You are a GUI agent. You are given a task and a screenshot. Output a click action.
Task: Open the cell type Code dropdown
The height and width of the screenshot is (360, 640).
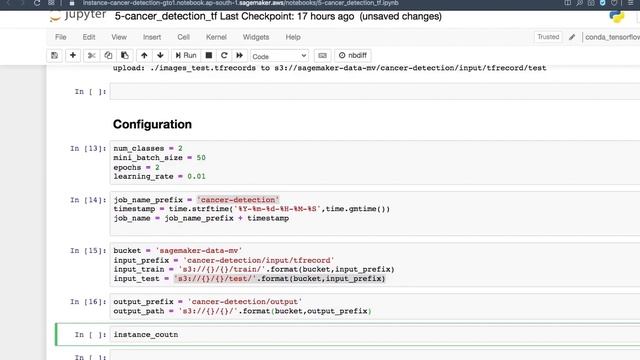coord(279,56)
